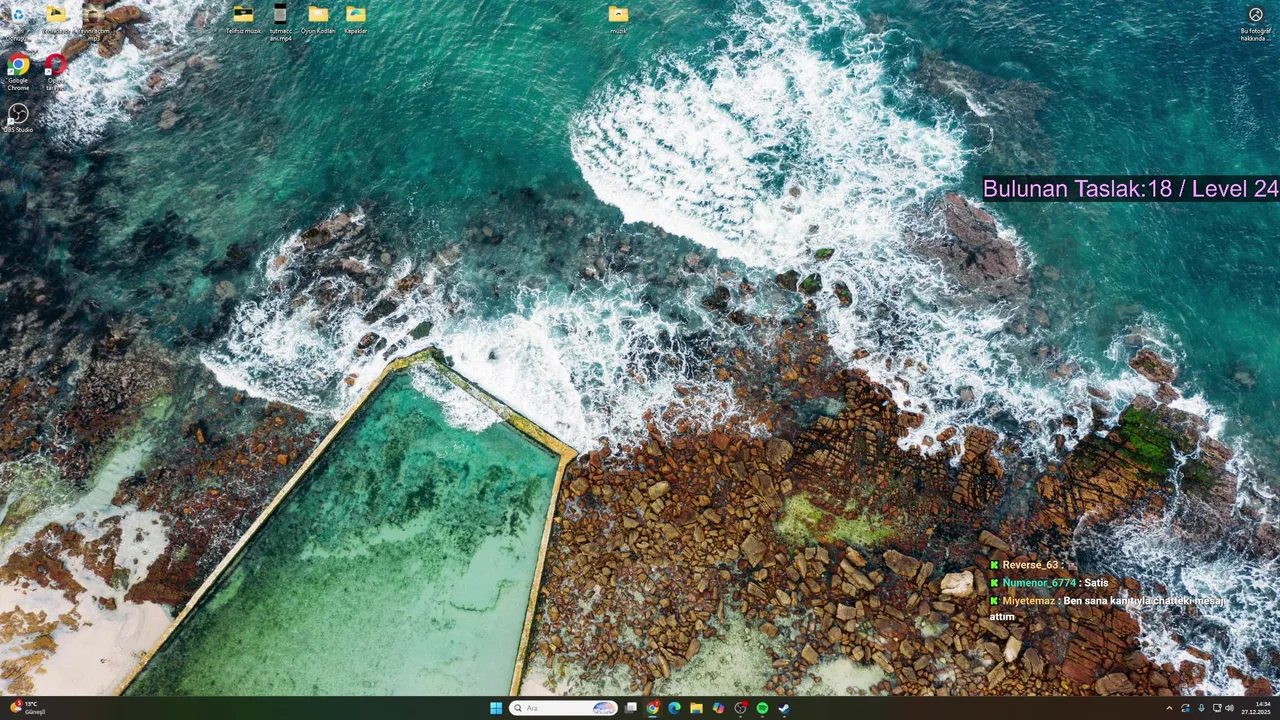Select the Kapaklar folder

(356, 20)
